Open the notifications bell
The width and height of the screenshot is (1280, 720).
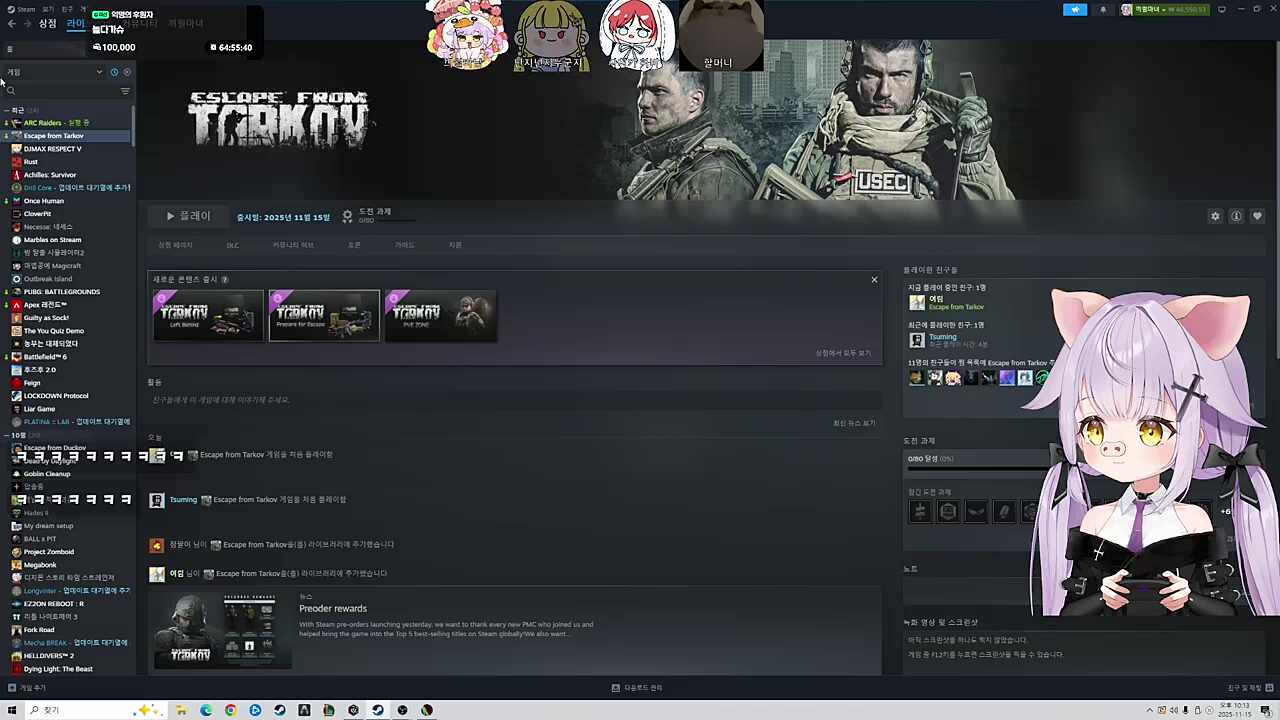click(x=1103, y=10)
